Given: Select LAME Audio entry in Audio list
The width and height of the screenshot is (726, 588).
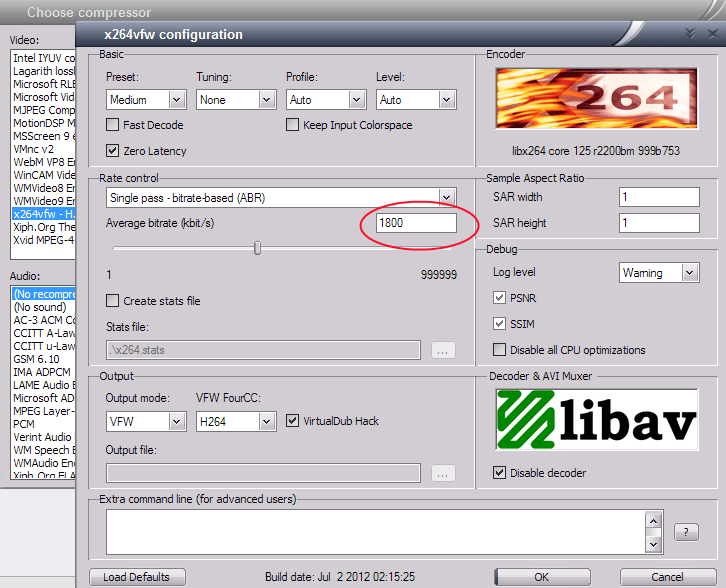Looking at the screenshot, I should click(40, 385).
